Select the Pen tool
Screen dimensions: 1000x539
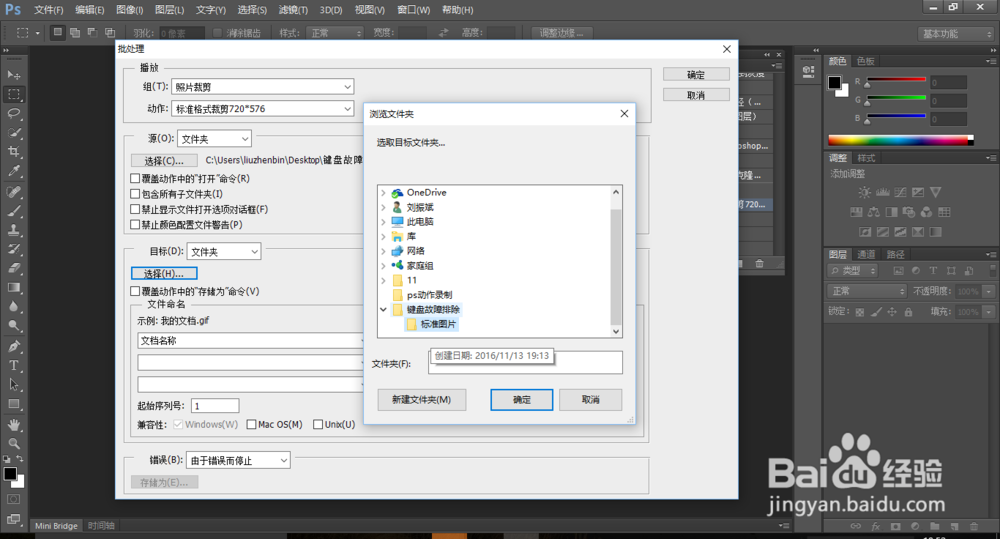tap(13, 346)
